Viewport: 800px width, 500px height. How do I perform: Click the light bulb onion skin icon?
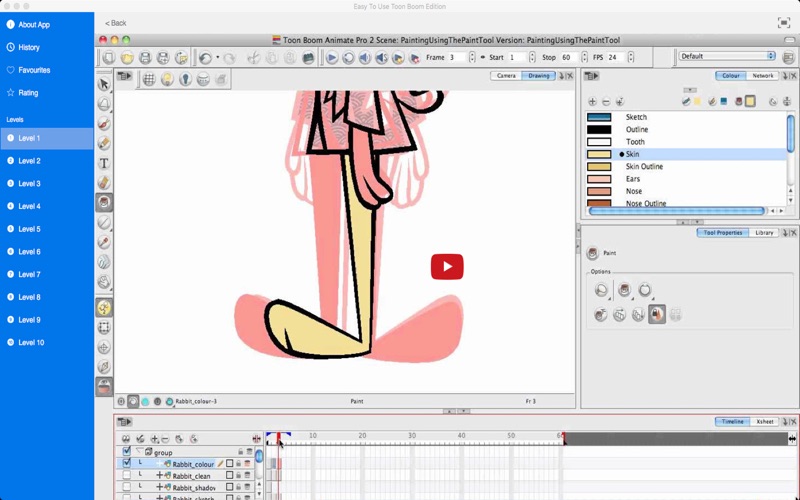pos(167,79)
